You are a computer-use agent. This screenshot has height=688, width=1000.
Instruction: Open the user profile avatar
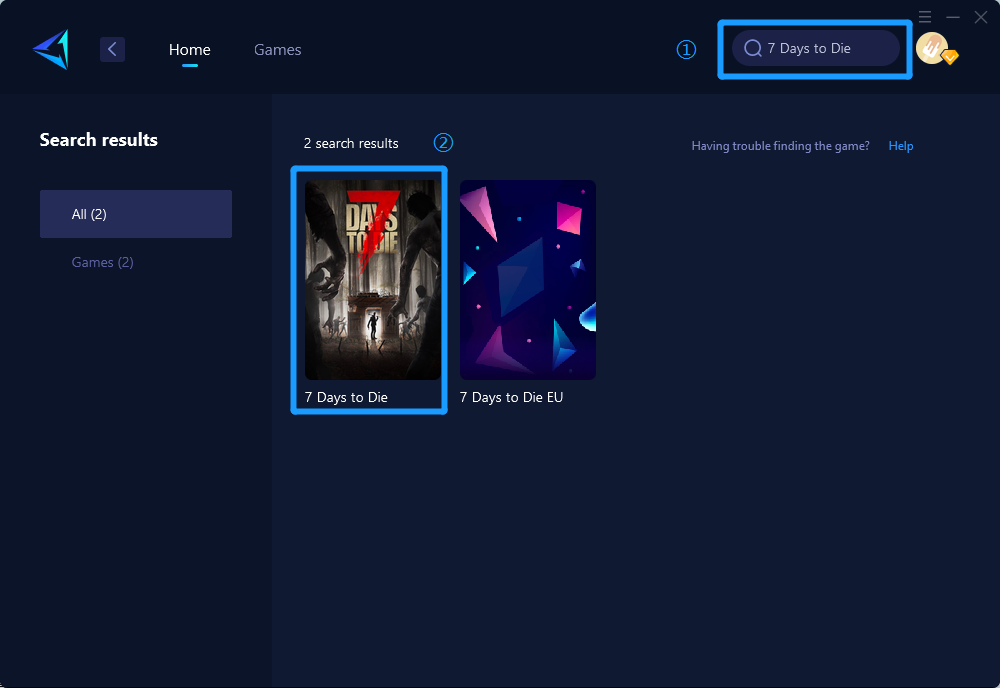(x=932, y=48)
